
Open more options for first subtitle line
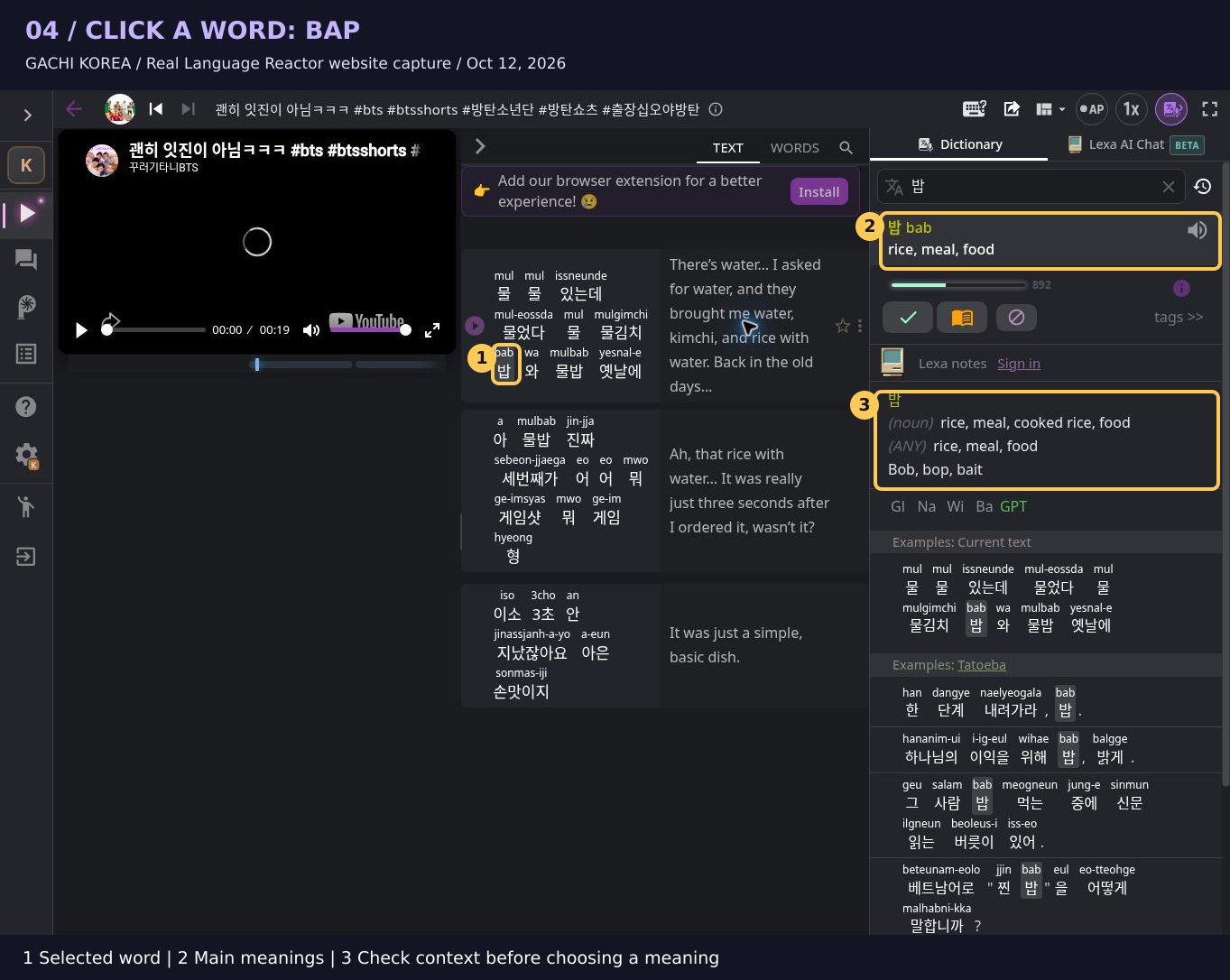point(860,326)
